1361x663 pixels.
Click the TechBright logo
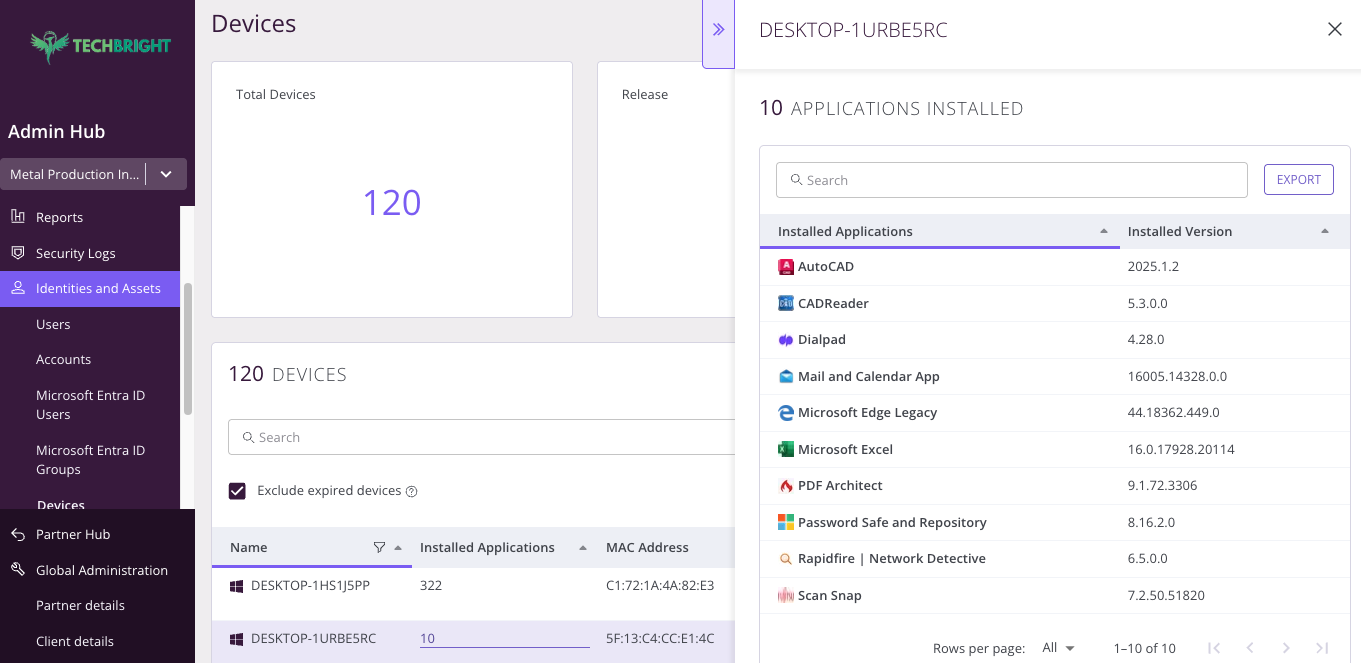100,46
